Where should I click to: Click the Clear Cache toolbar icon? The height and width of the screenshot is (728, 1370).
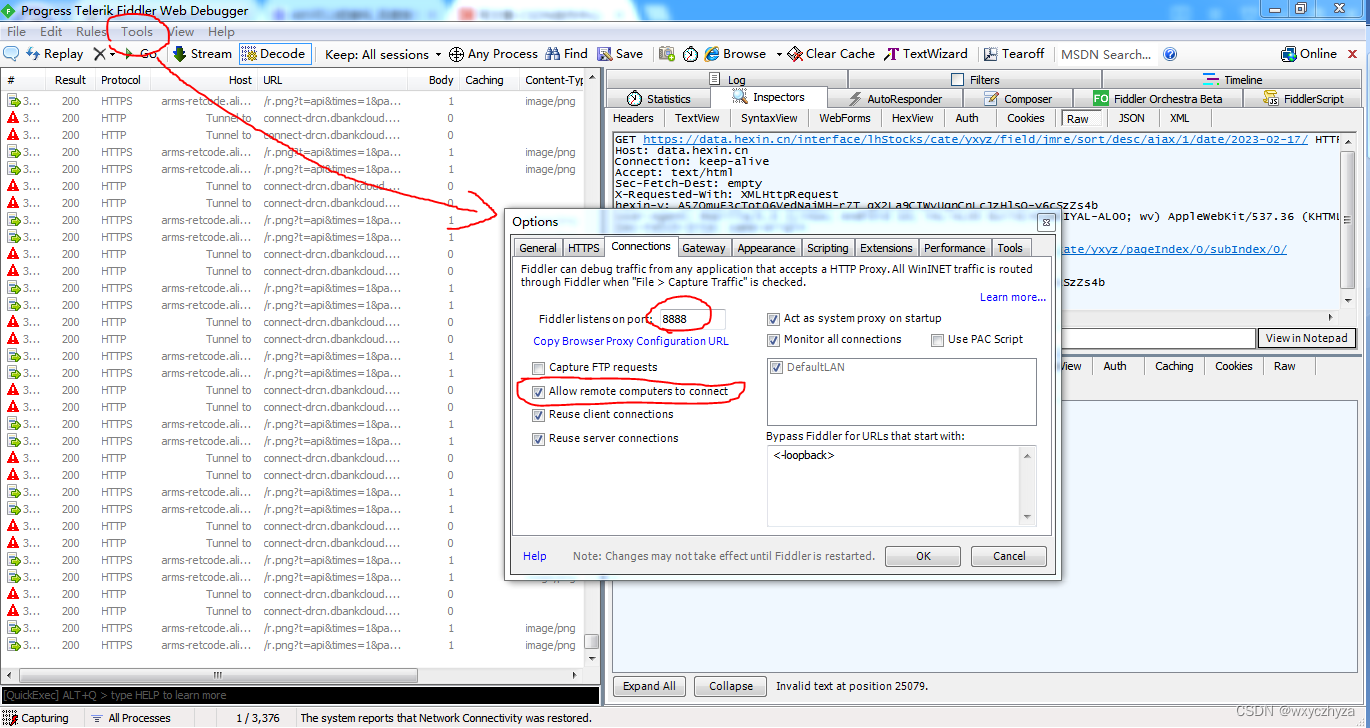tap(795, 54)
